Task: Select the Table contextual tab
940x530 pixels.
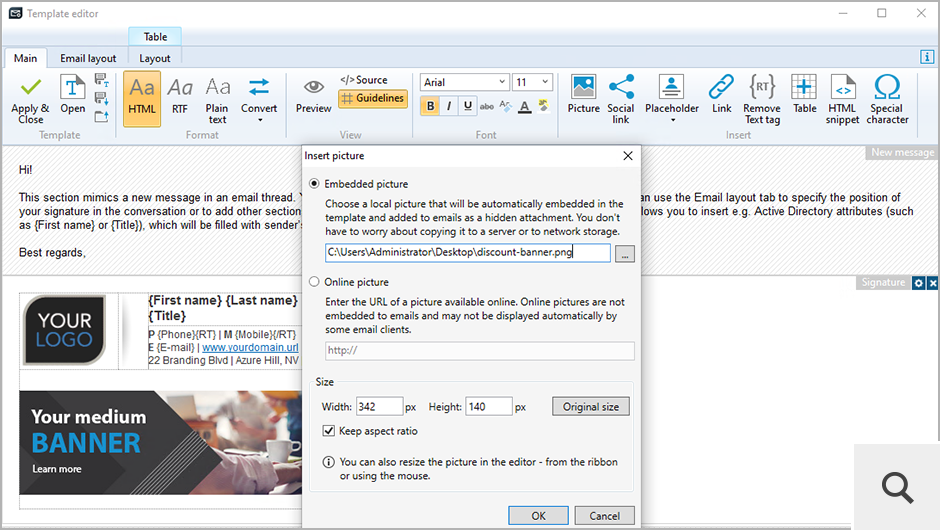Action: 155,37
